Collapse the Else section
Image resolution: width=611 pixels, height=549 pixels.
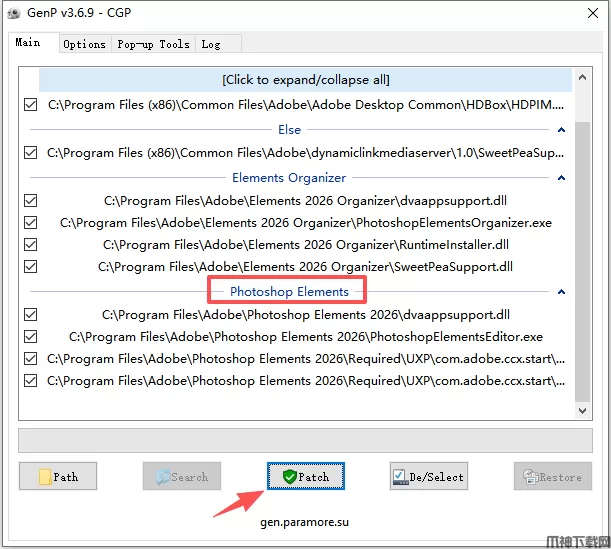click(561, 130)
